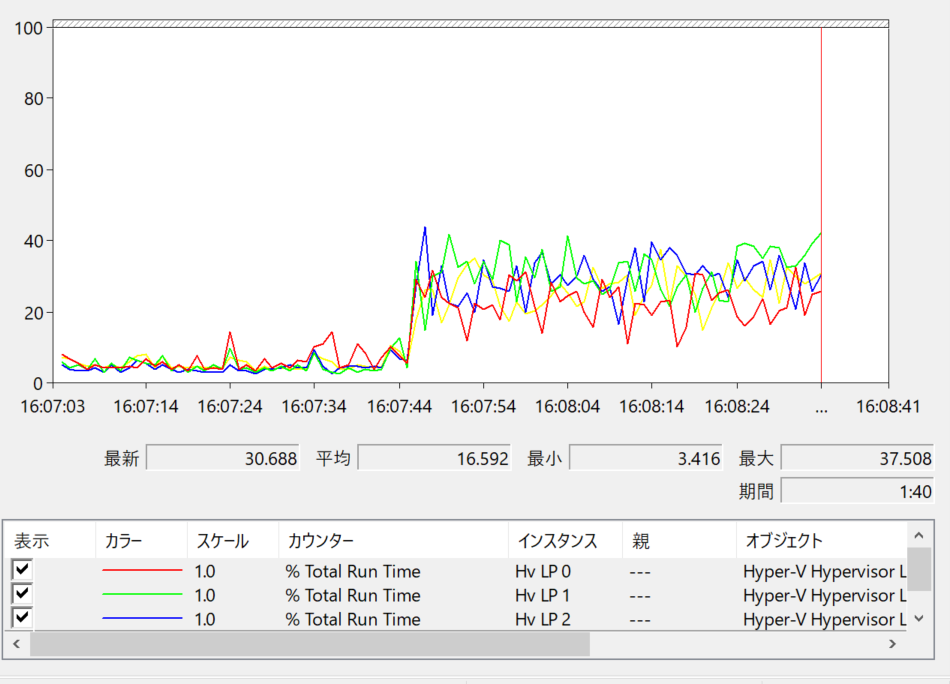The height and width of the screenshot is (684, 950).
Task: Sort by the カウンター column header
Action: click(x=393, y=540)
